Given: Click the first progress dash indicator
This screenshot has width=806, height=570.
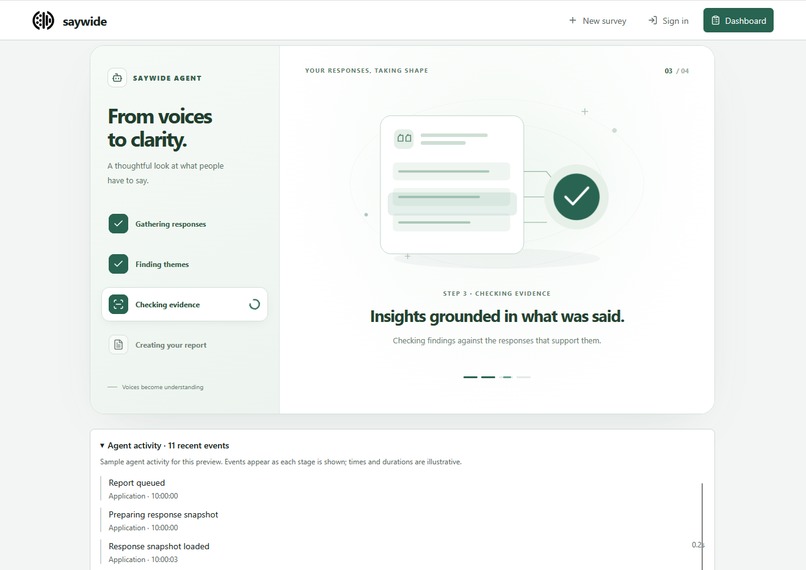Looking at the screenshot, I should (470, 377).
